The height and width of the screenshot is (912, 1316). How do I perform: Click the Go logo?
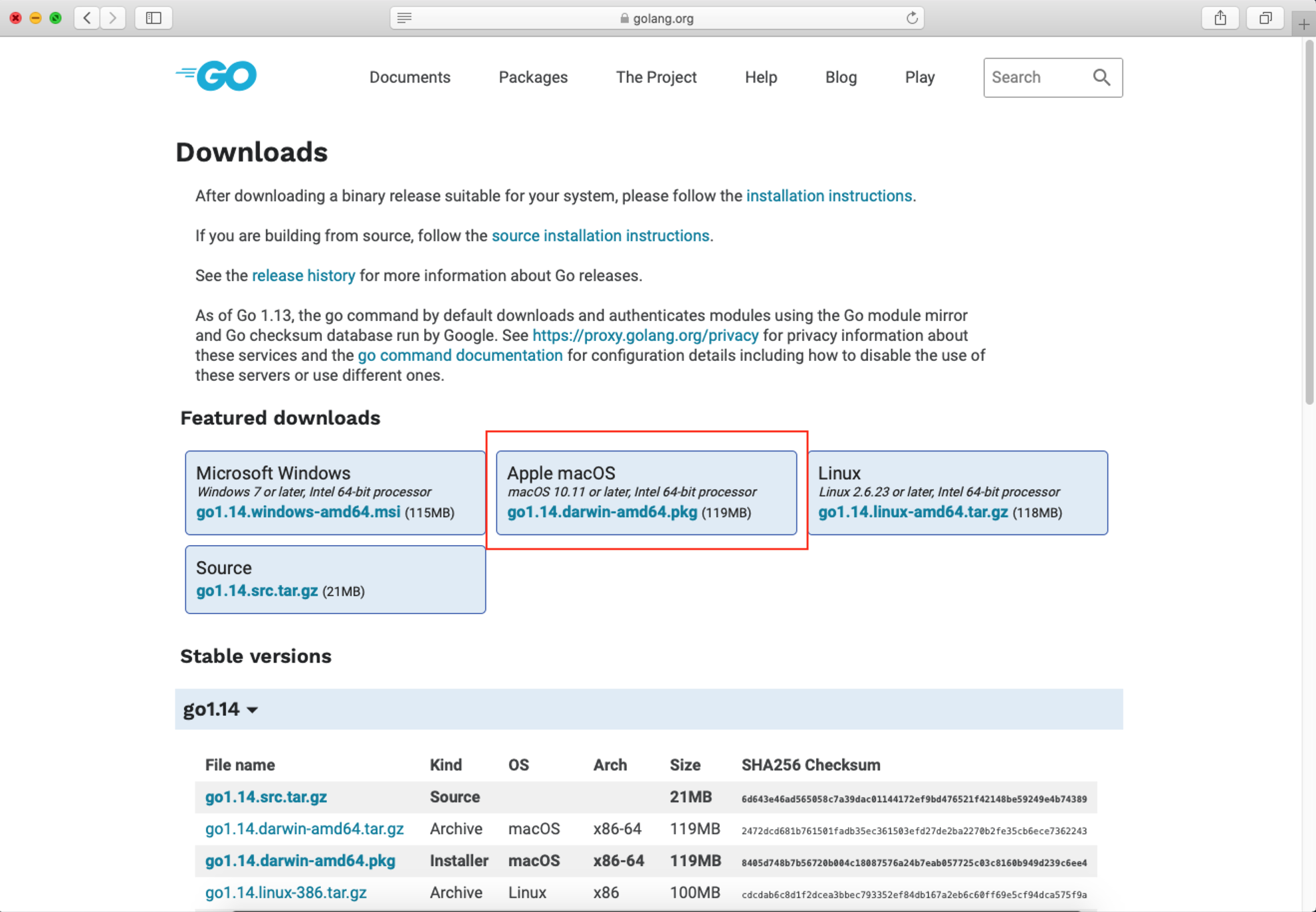(216, 76)
